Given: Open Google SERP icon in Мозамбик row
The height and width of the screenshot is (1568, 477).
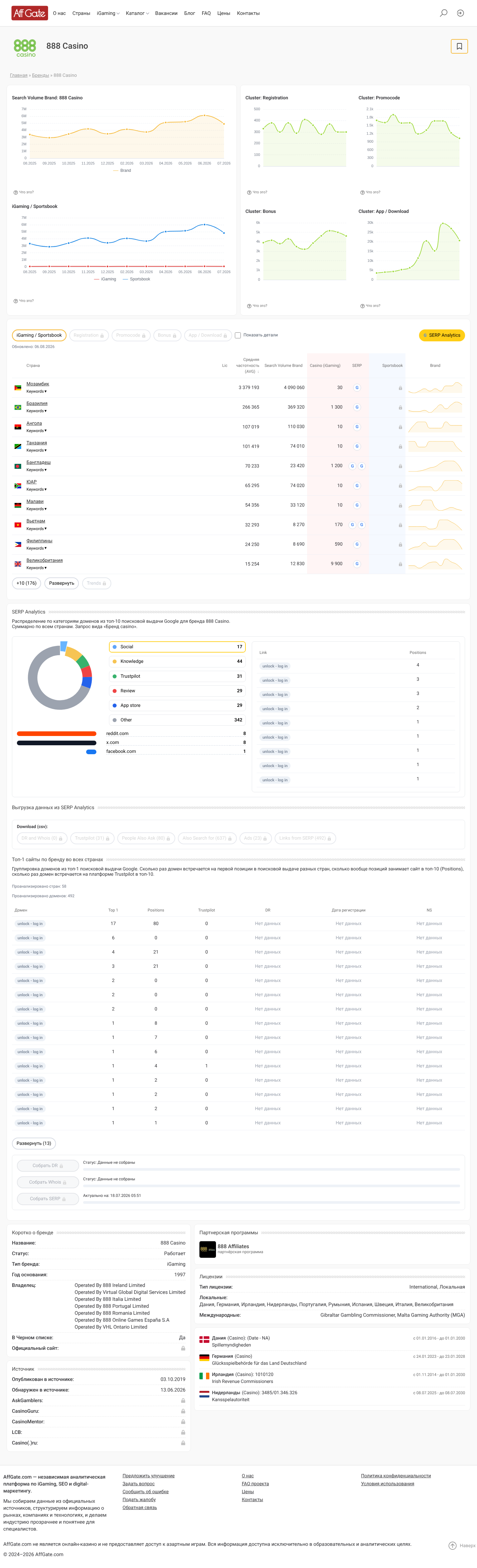Looking at the screenshot, I should [x=357, y=388].
